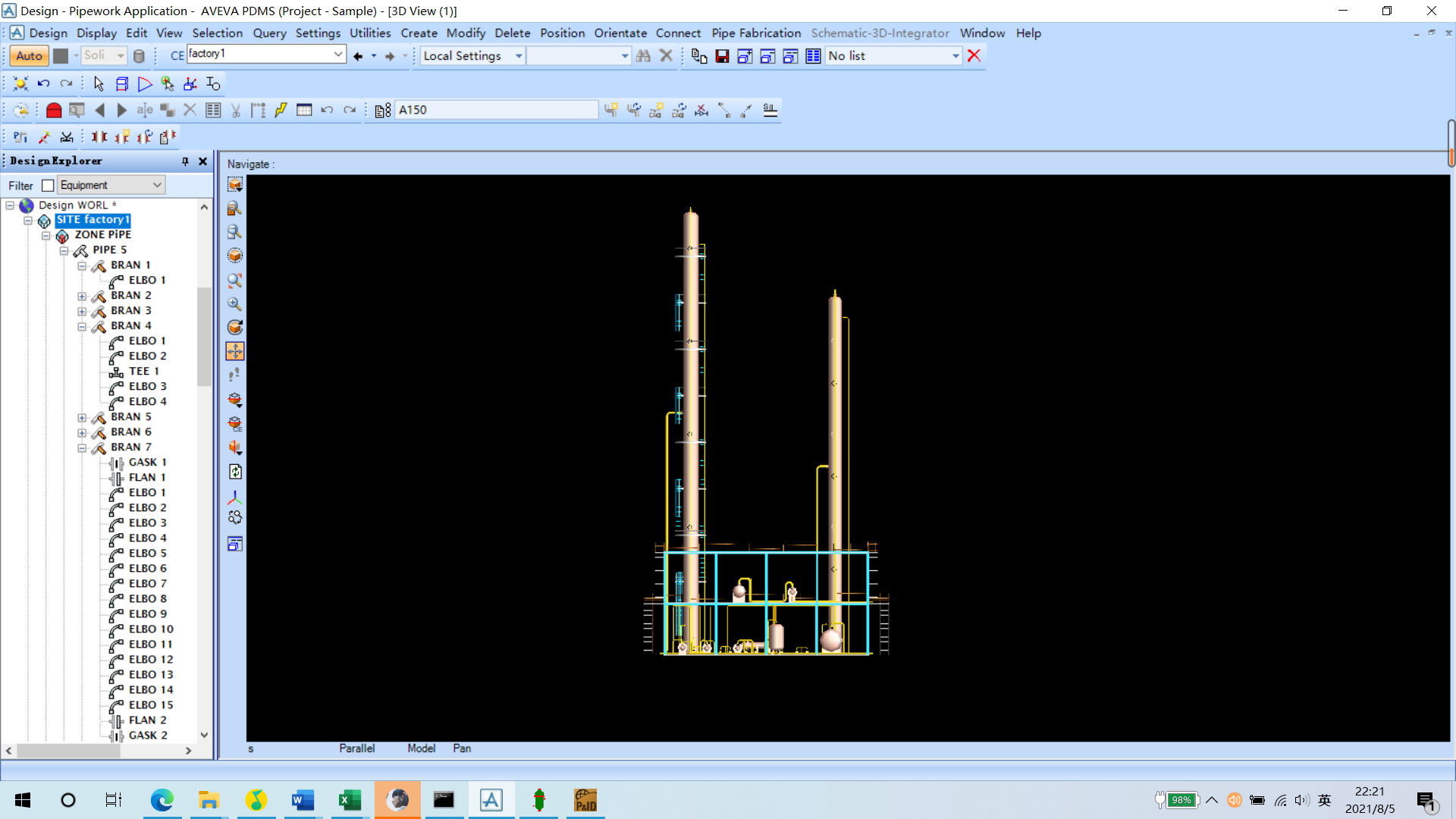Click the A150 specification input field
The image size is (1456, 819).
pos(497,110)
